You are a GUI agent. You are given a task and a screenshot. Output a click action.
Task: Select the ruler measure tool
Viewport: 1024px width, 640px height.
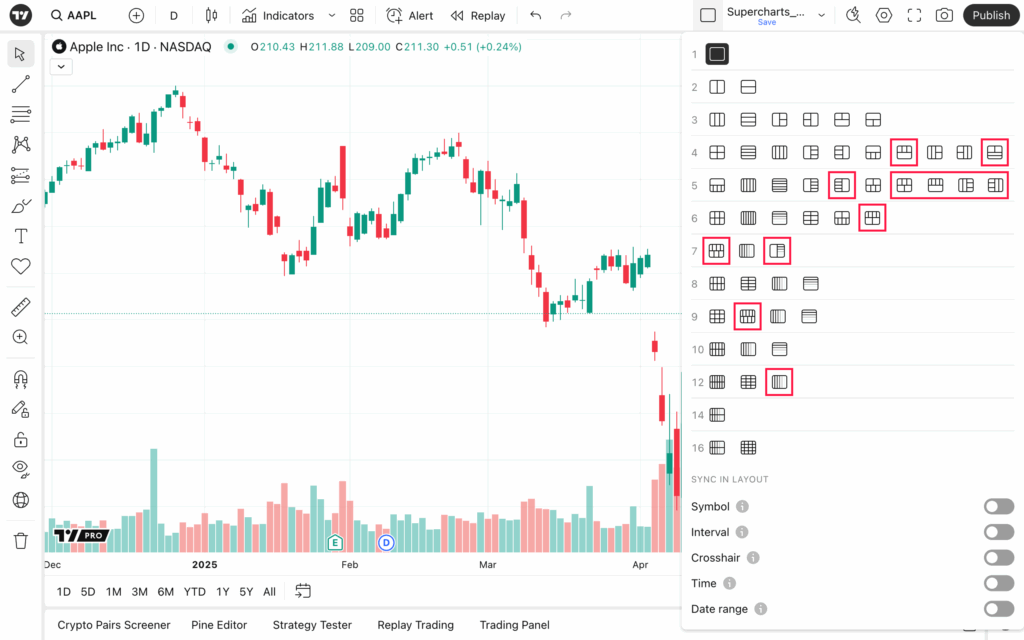click(20, 307)
